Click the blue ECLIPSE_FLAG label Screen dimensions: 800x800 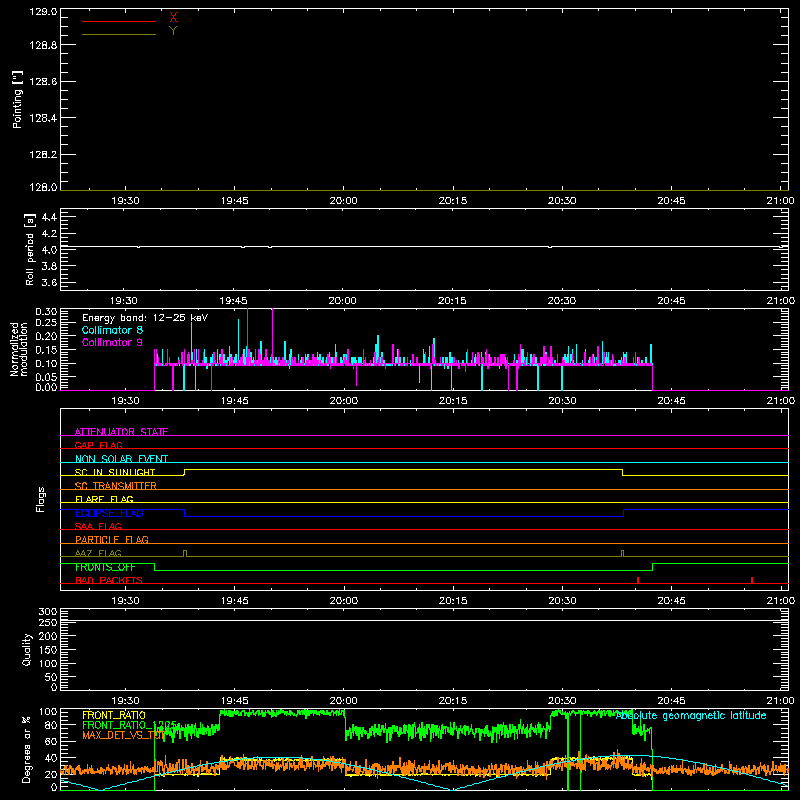(x=109, y=513)
